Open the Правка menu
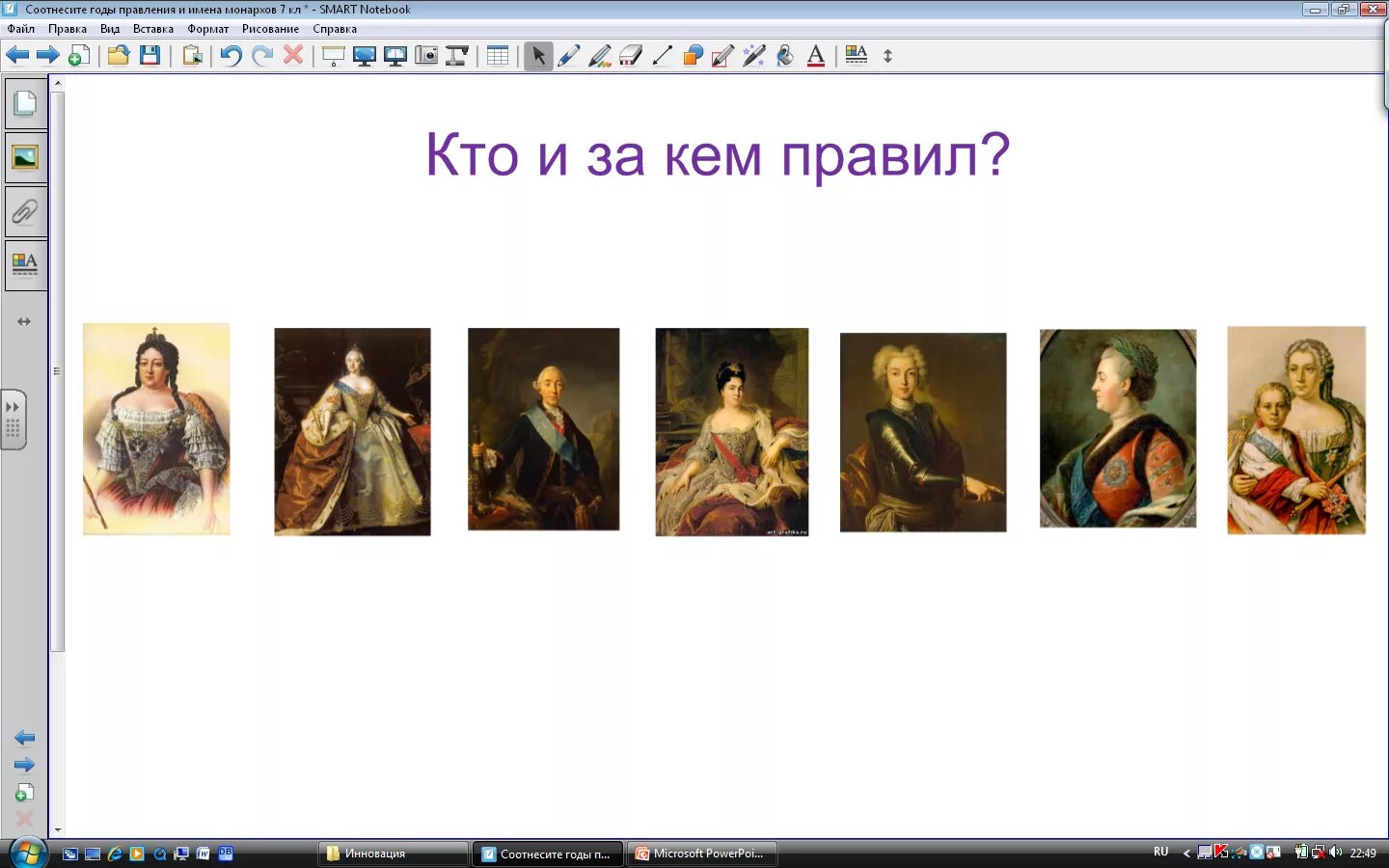 tap(68, 29)
